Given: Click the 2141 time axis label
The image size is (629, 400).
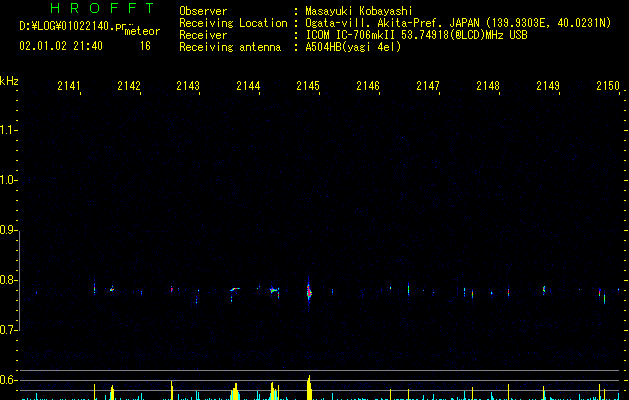Looking at the screenshot, I should (x=69, y=85).
